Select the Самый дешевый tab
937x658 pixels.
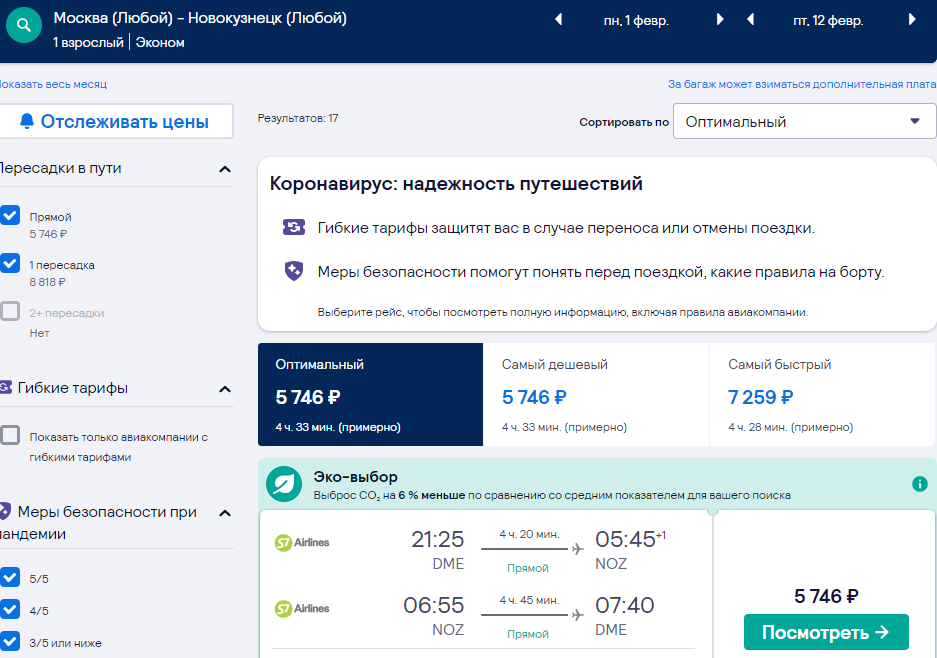596,394
